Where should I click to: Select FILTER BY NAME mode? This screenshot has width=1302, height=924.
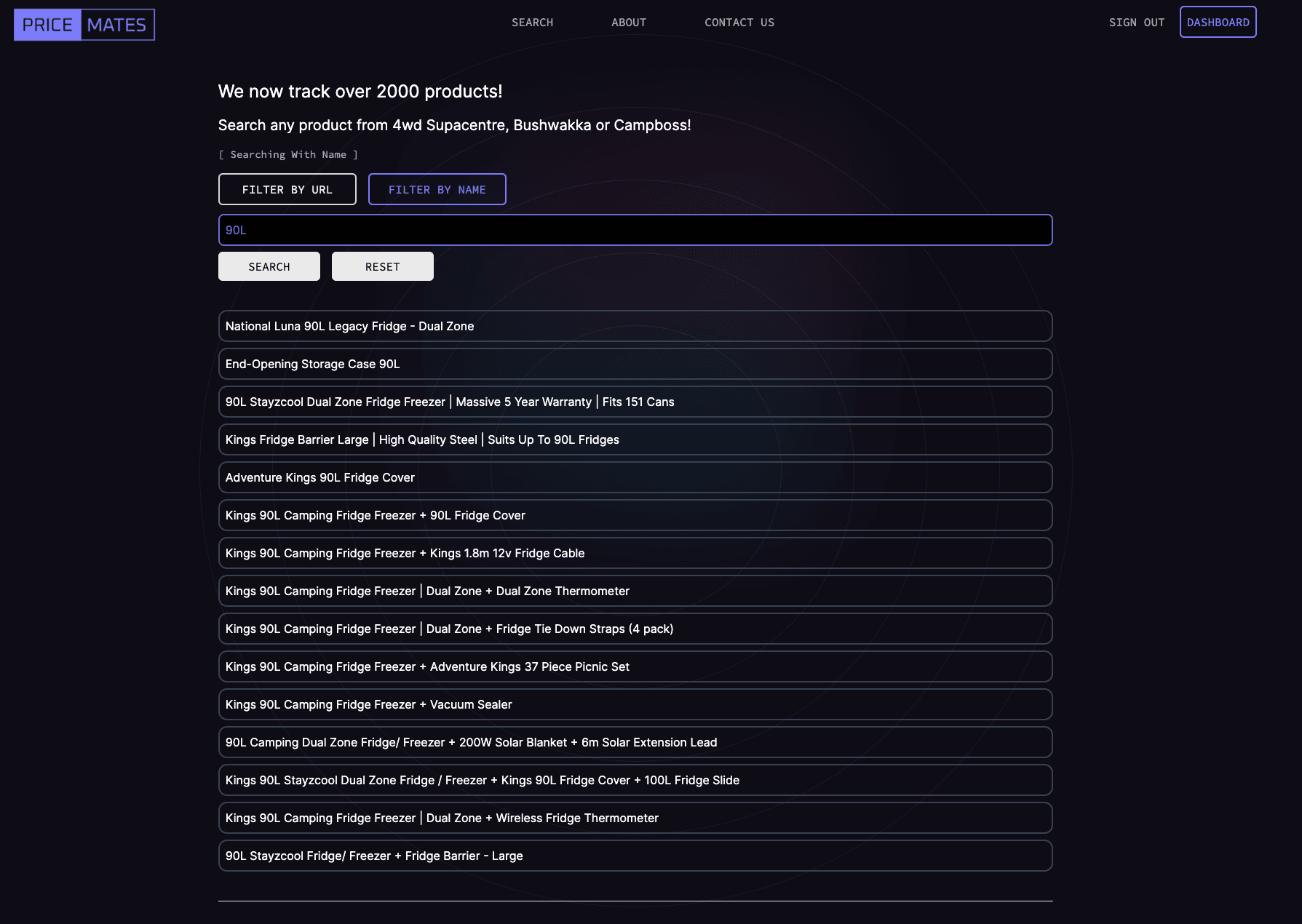click(437, 189)
